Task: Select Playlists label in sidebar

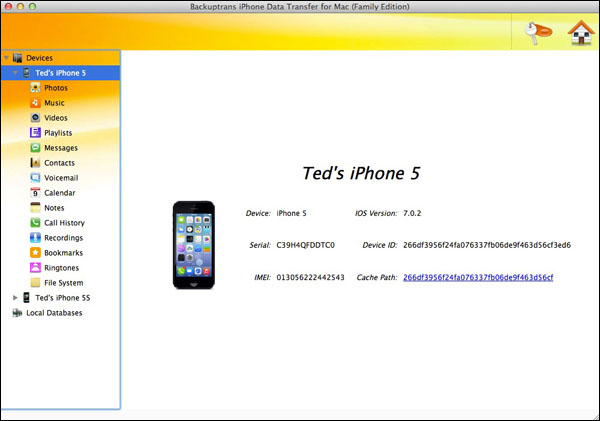Action: tap(58, 133)
